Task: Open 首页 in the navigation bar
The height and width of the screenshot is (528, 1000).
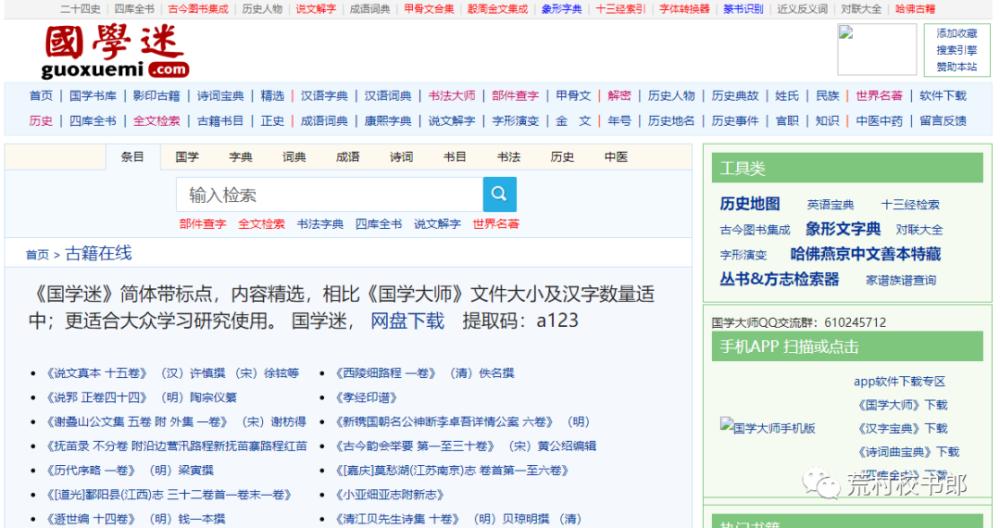Action: [41, 96]
